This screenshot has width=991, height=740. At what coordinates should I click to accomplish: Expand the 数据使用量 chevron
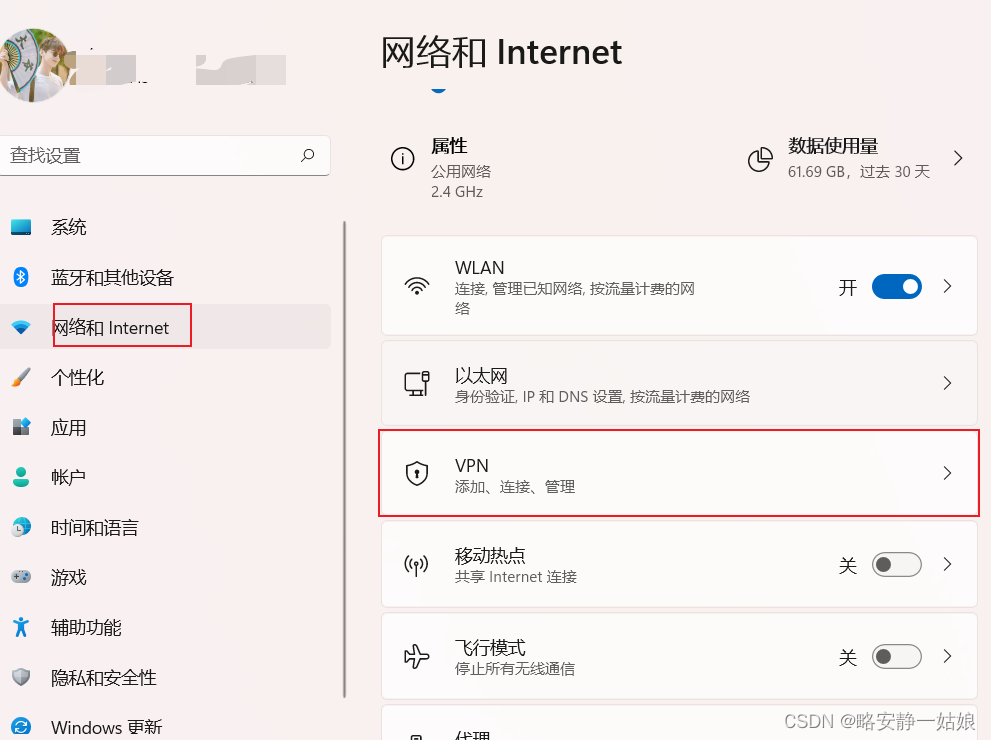click(x=958, y=158)
